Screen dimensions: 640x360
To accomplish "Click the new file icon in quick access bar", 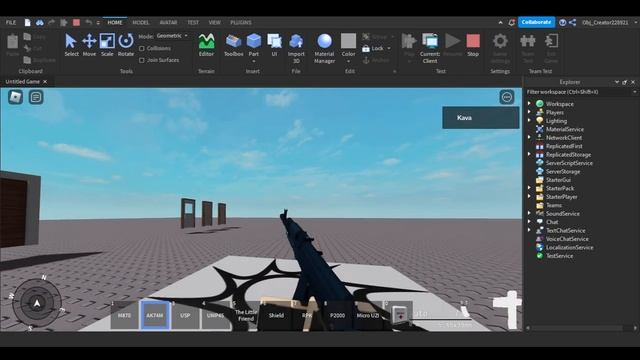I will (27, 22).
